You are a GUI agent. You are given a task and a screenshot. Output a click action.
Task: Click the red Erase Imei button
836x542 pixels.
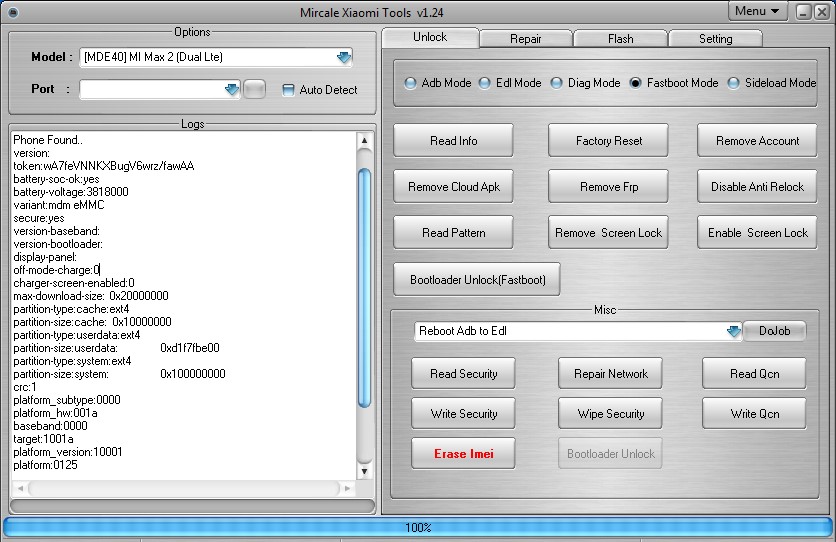463,454
